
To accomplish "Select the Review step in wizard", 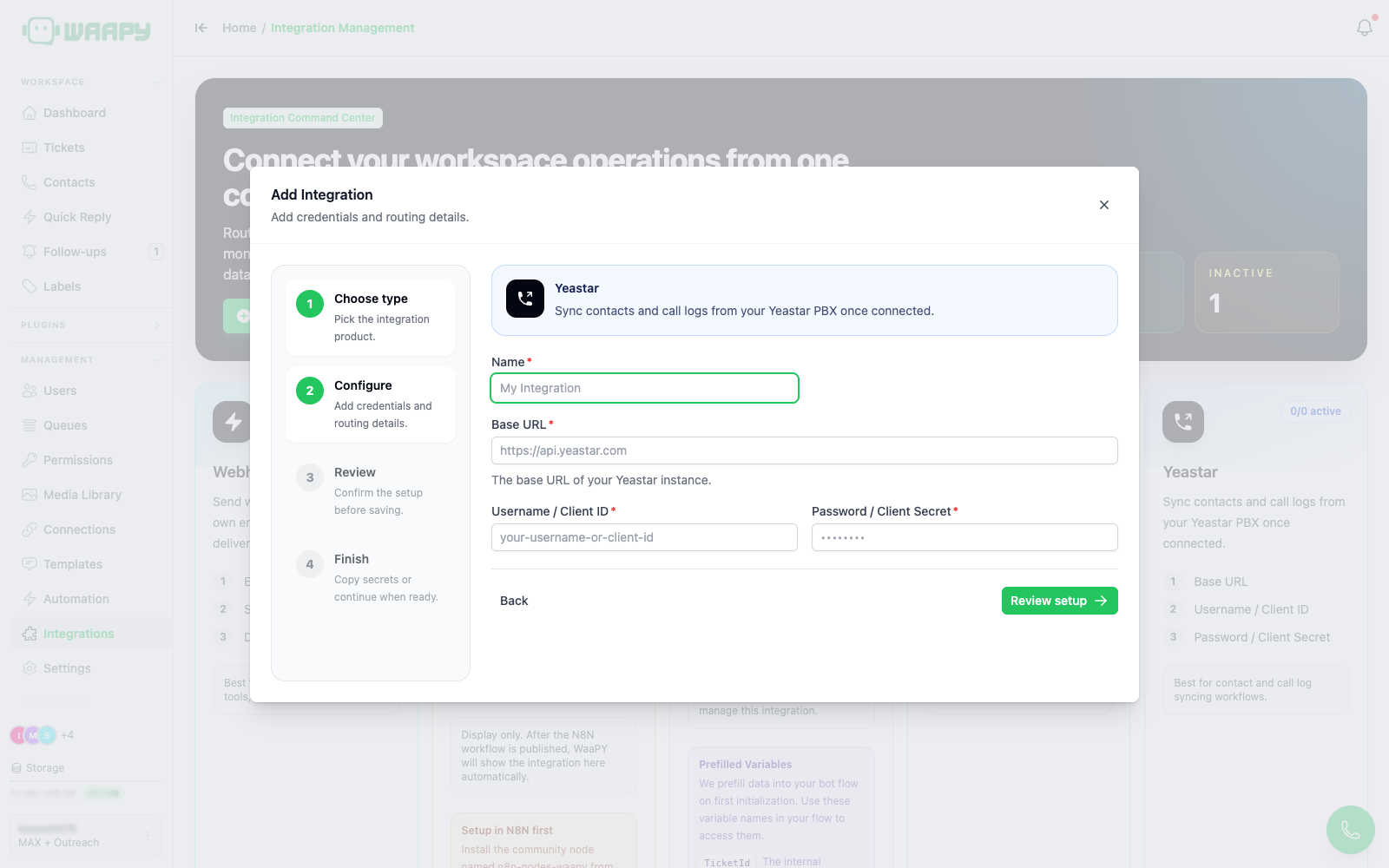I will point(371,490).
